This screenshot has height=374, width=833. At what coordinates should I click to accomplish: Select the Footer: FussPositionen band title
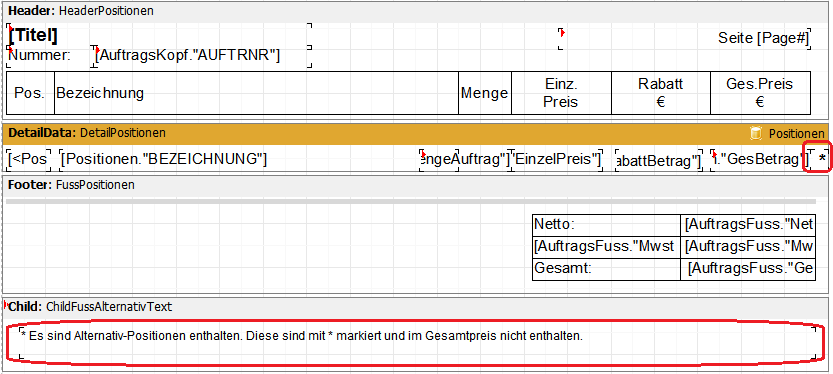[71, 185]
